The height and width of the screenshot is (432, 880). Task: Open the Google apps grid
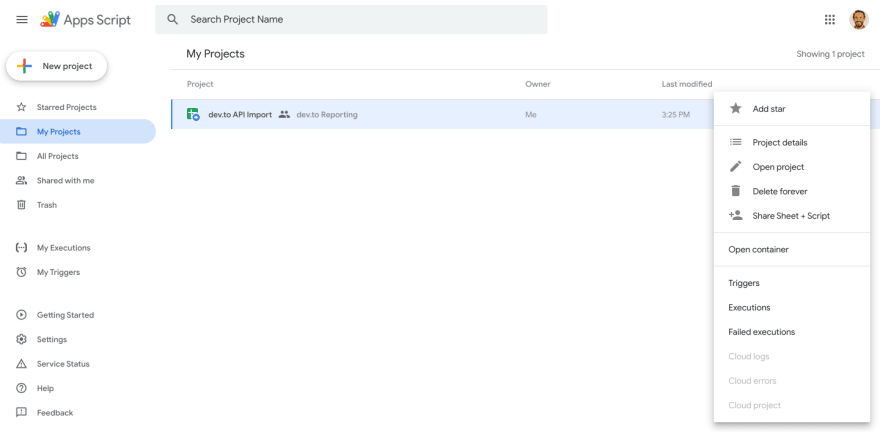829,20
